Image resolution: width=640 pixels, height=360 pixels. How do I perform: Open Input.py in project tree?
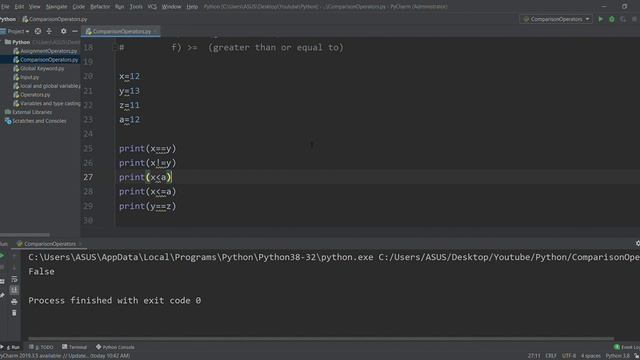(26, 77)
